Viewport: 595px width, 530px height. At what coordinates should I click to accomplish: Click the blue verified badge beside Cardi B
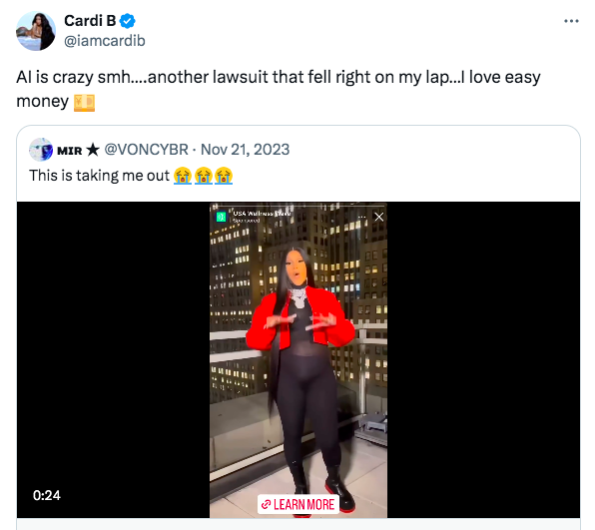click(x=128, y=21)
